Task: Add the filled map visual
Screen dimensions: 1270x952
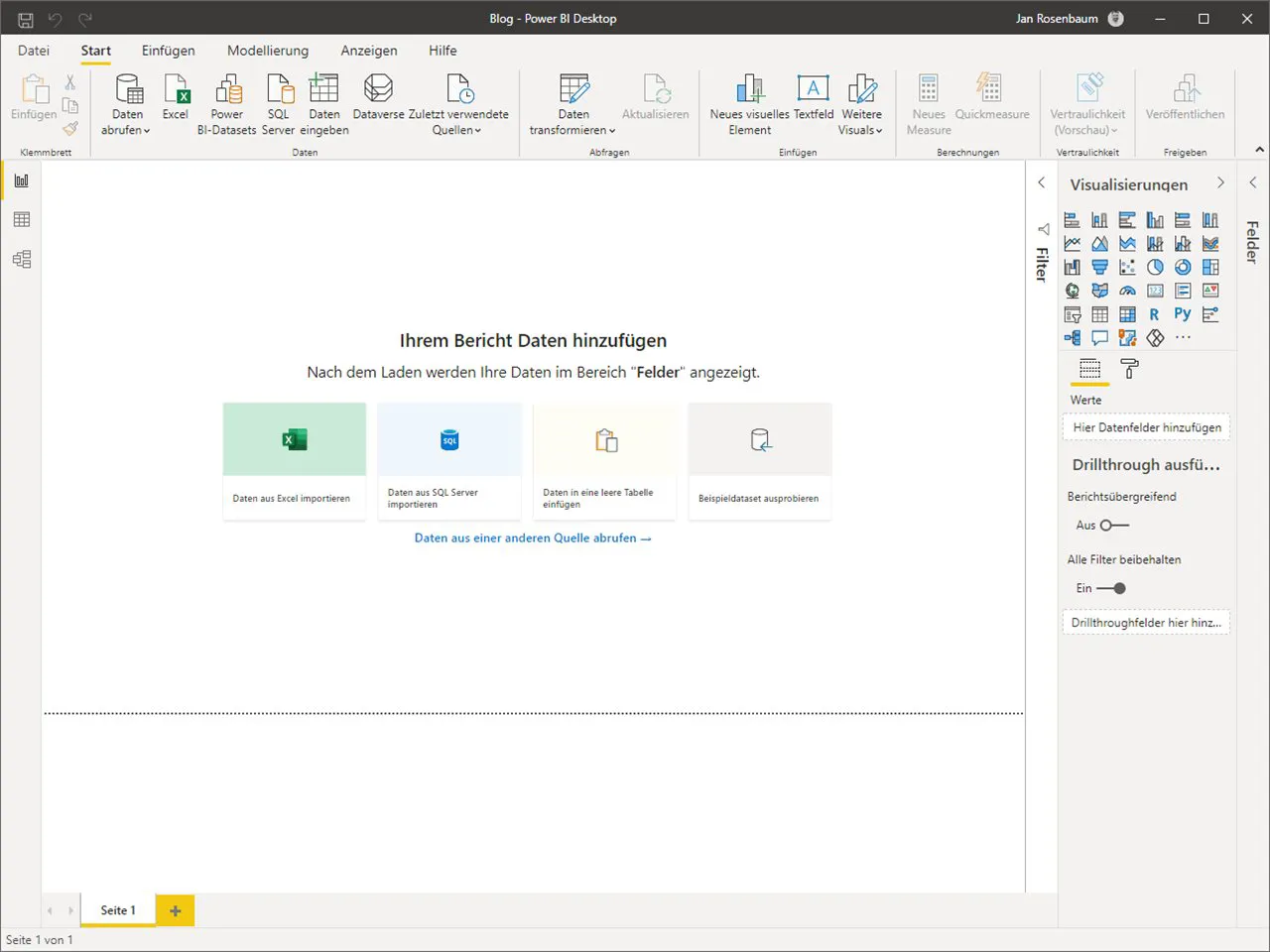Action: coord(1099,291)
